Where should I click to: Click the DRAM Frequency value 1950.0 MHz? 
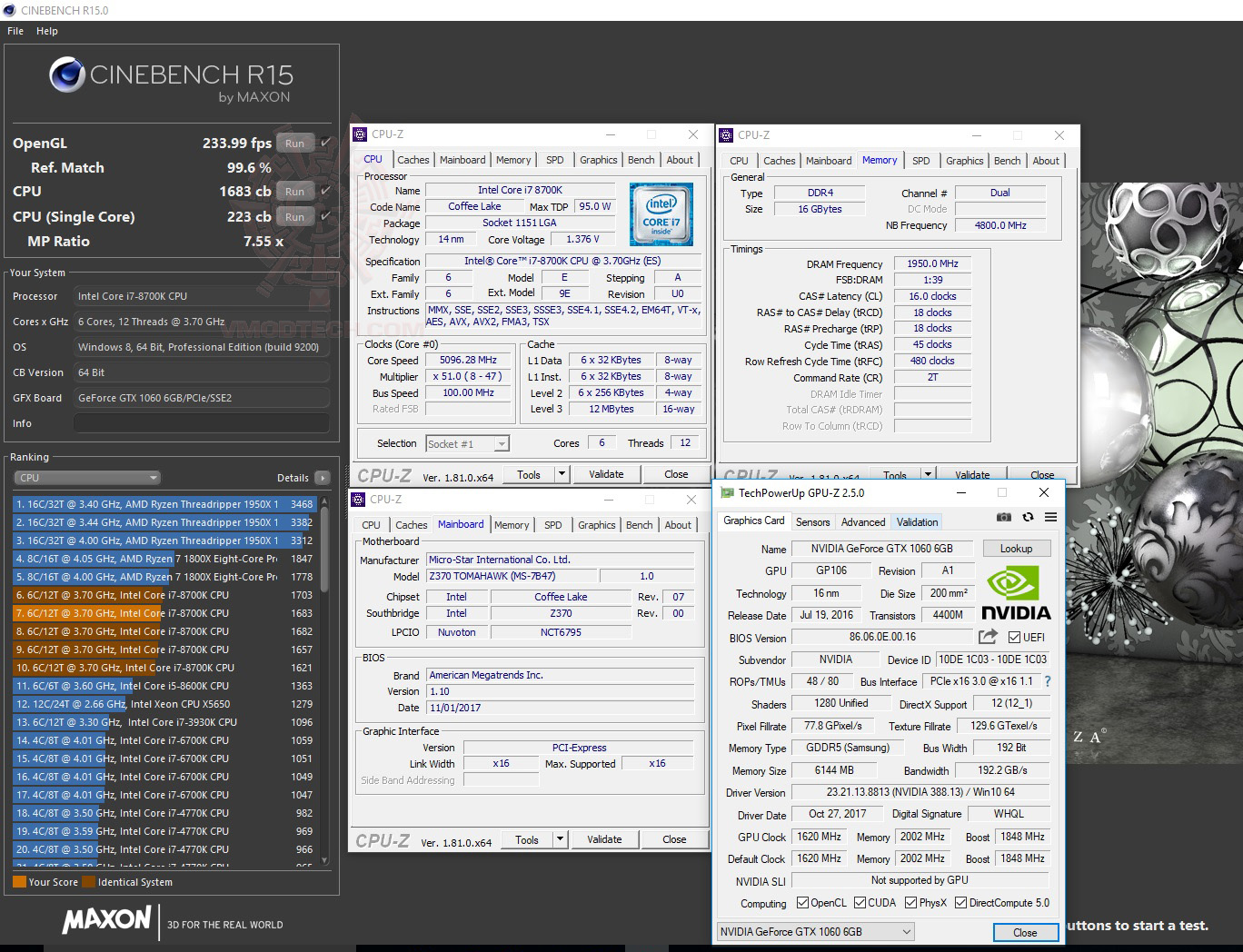[932, 263]
